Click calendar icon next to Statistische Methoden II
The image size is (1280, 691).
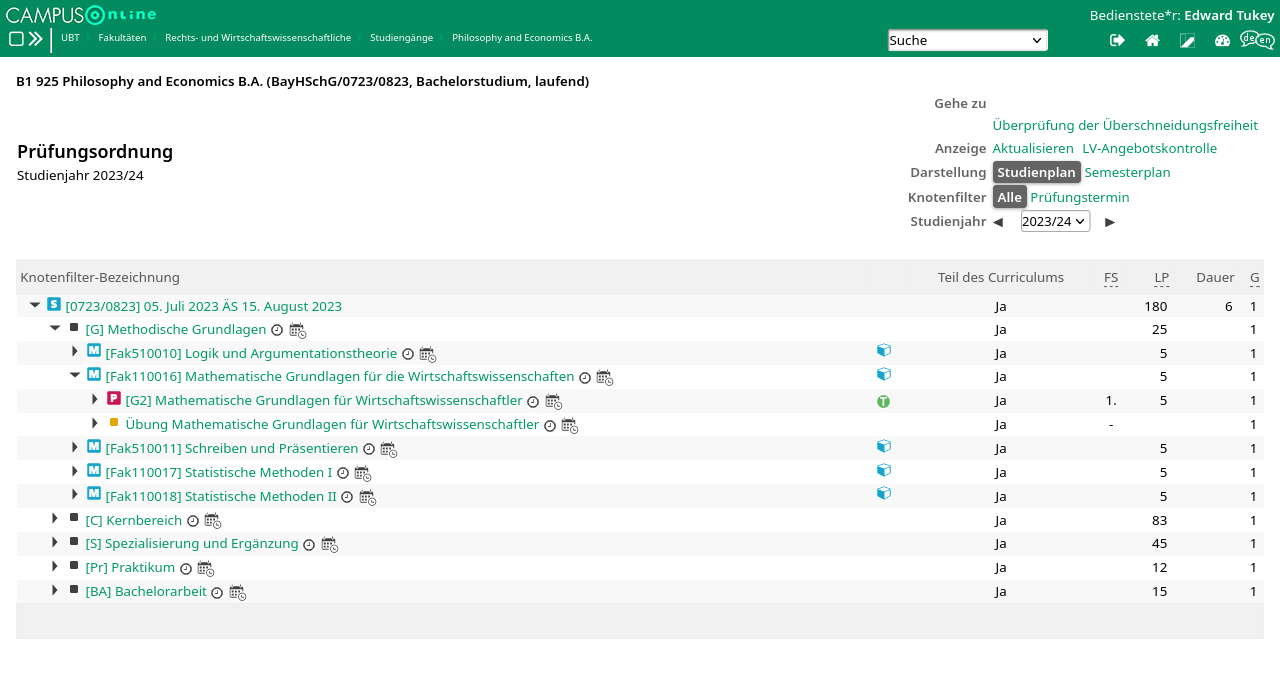[x=367, y=497]
